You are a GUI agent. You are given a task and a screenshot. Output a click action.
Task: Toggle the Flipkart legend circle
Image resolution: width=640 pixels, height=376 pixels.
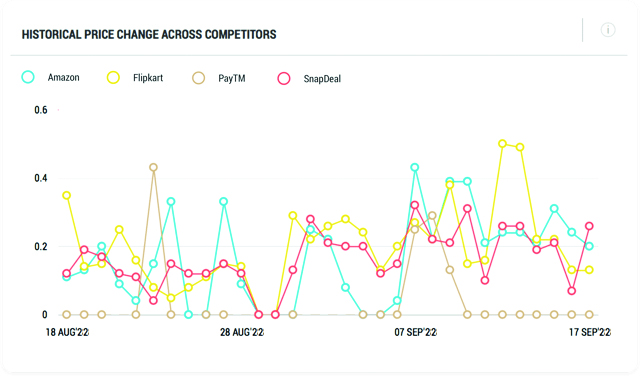click(x=113, y=77)
